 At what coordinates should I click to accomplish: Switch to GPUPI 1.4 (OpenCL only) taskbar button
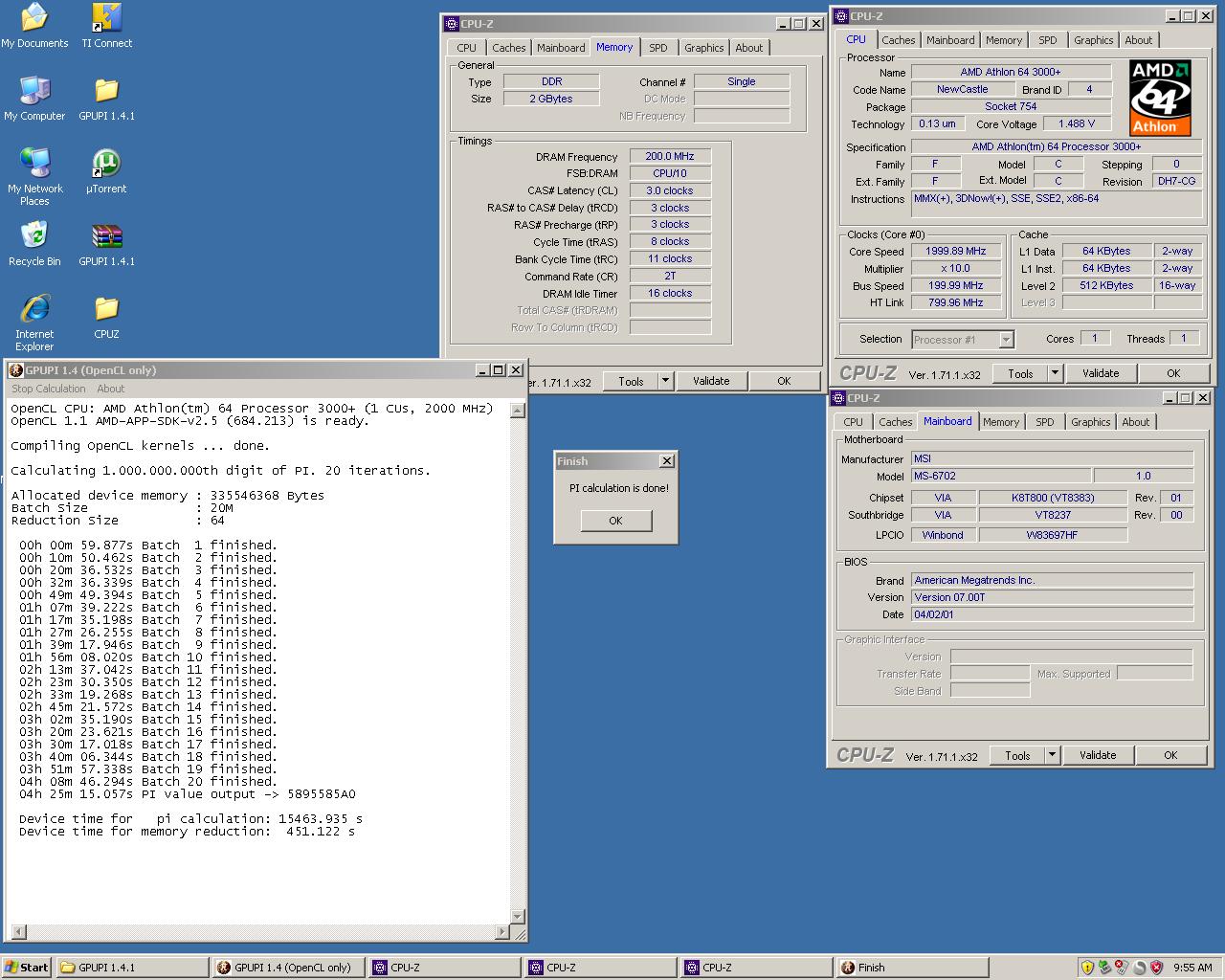point(288,968)
